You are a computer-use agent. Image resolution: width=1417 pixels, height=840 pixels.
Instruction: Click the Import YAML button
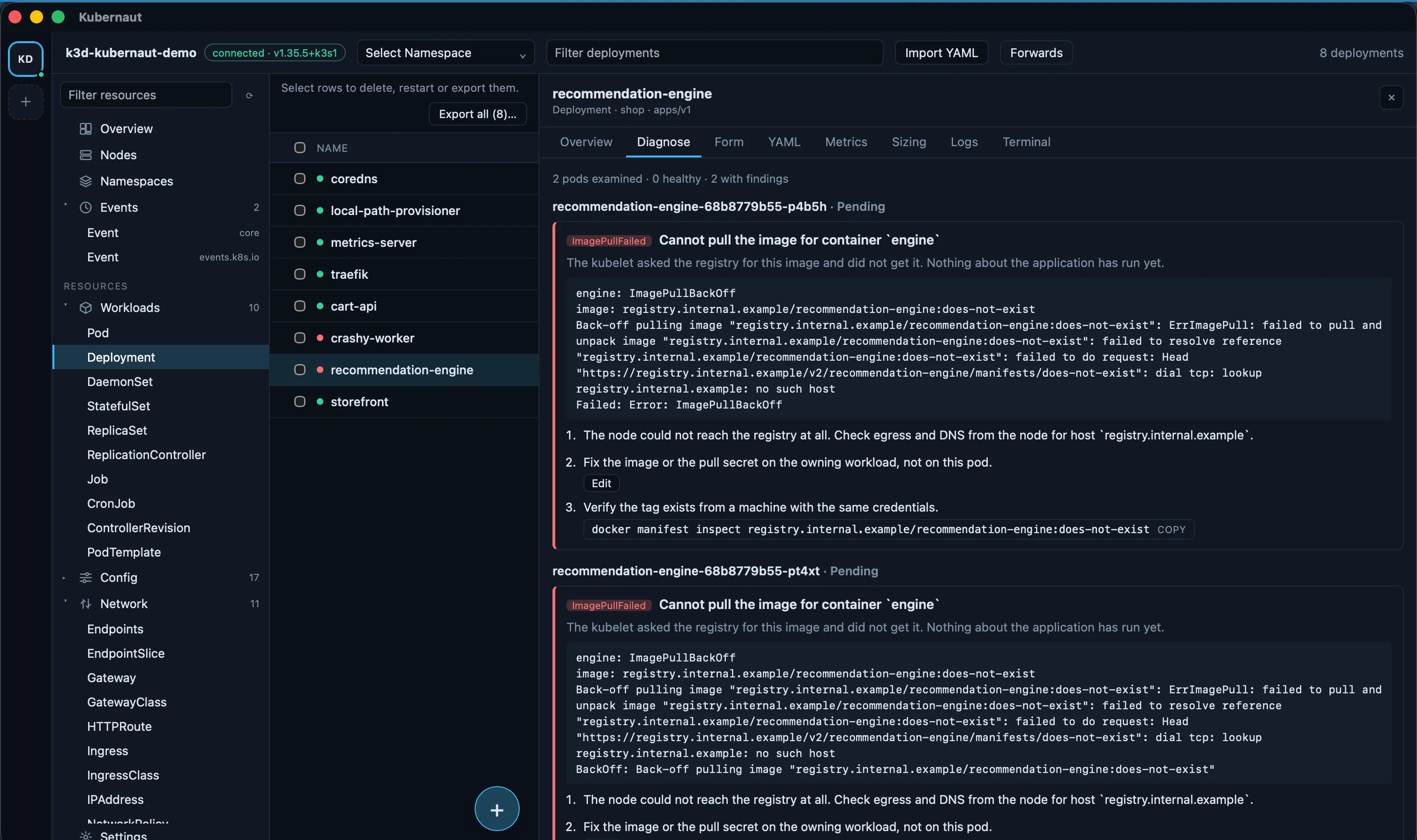pyautogui.click(x=941, y=52)
